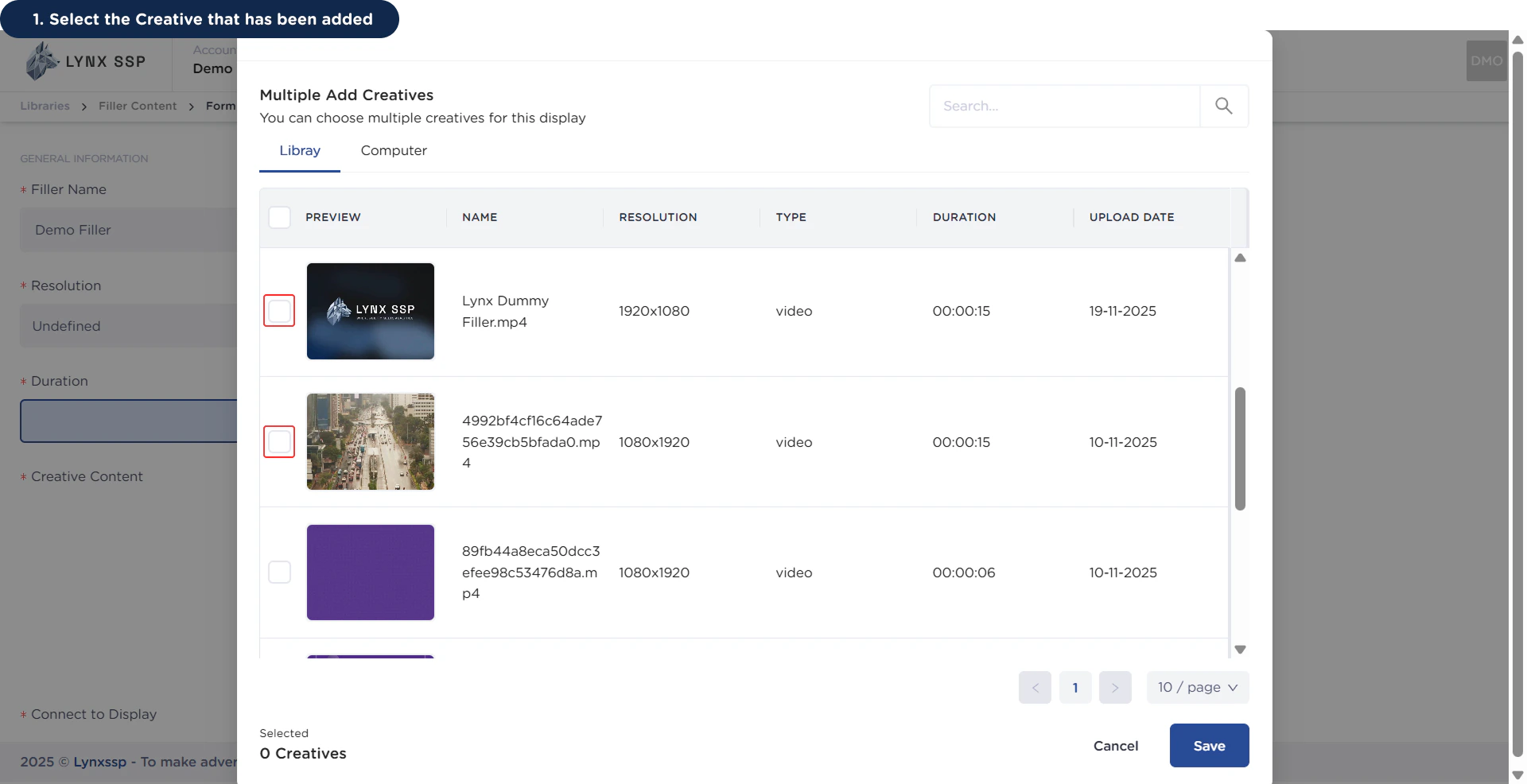
Task: Click the Cancel button
Action: tap(1116, 745)
